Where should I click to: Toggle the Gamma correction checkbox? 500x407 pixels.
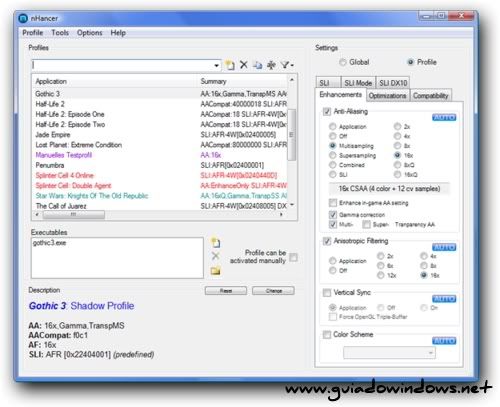[x=333, y=215]
